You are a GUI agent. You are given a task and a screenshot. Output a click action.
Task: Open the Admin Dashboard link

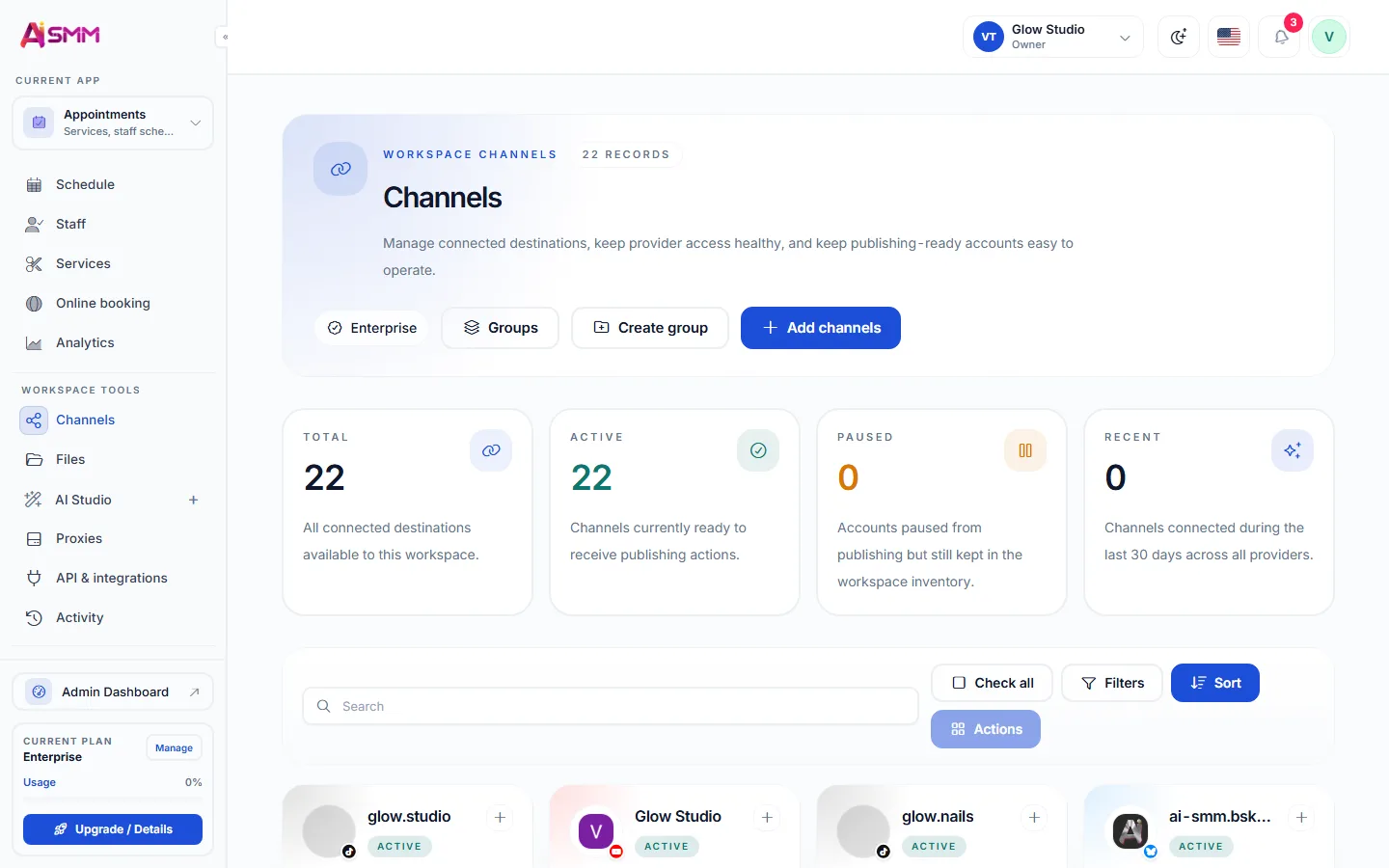pyautogui.click(x=113, y=692)
